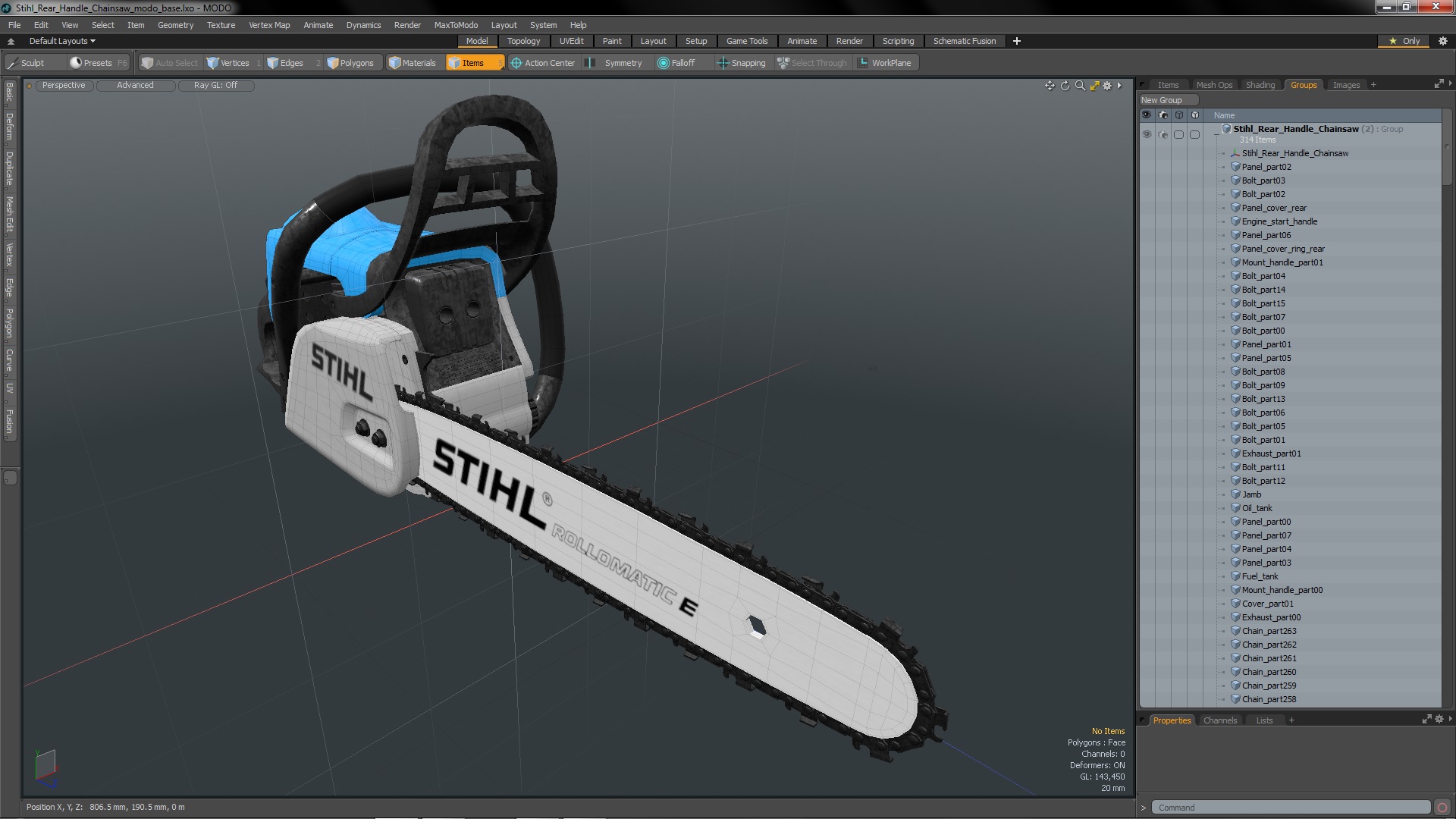Select the Sculpt tool icon
The image size is (1456, 819).
(x=12, y=63)
